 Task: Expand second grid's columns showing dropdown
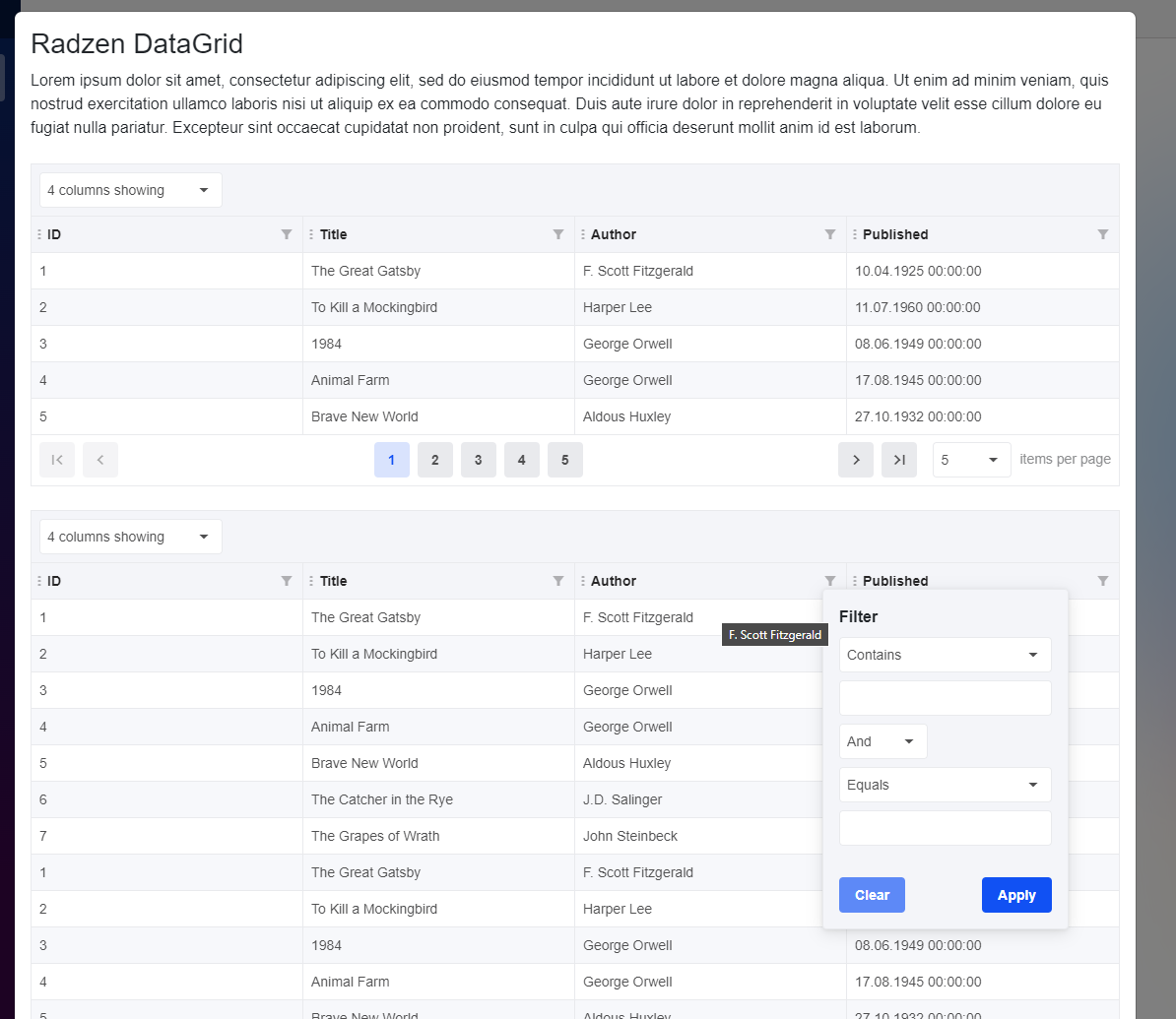coord(130,537)
